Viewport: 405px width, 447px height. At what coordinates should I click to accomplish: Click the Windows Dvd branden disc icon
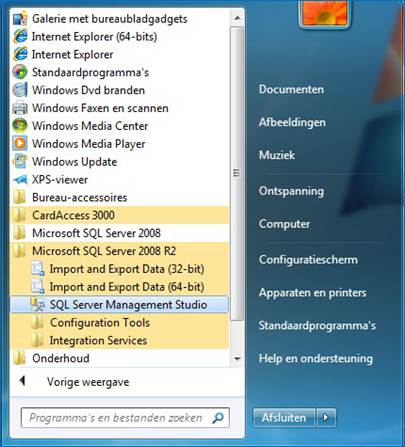click(x=20, y=90)
